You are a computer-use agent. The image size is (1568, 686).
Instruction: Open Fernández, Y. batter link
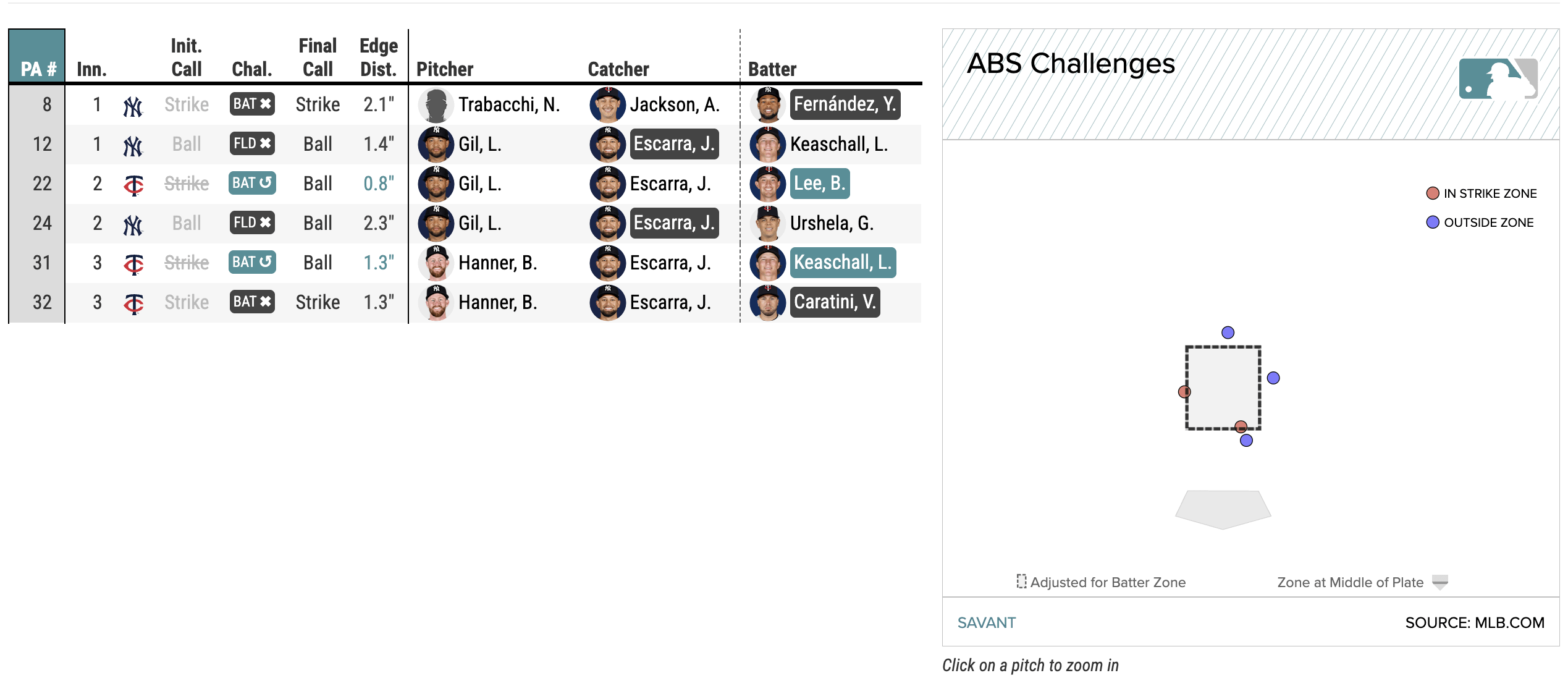point(845,104)
